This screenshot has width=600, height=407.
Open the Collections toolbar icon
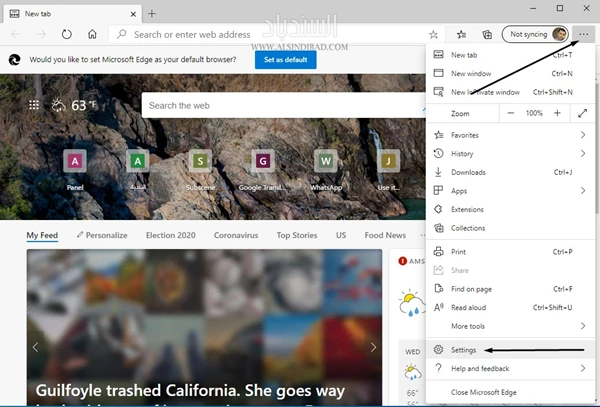(x=487, y=35)
